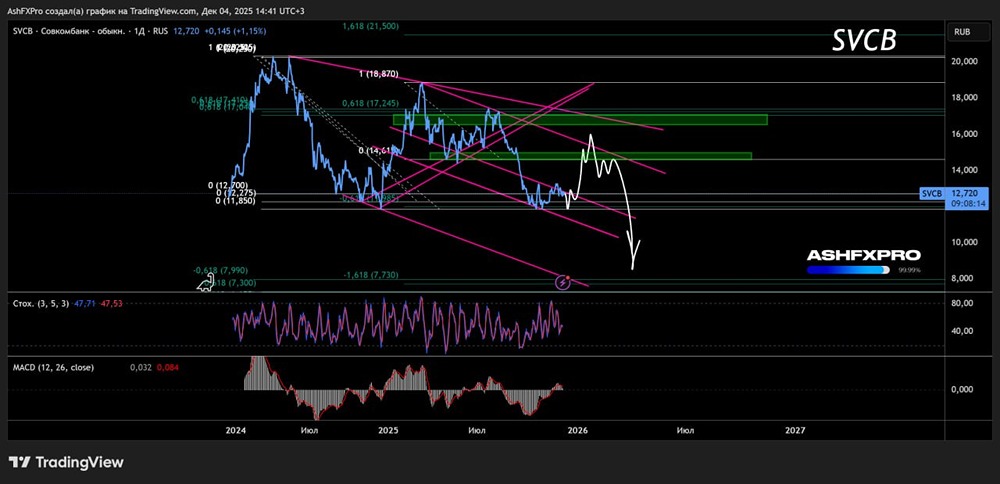
Task: Select the Стох. (3, 5, 3) indicator legend
Action: (x=41, y=304)
